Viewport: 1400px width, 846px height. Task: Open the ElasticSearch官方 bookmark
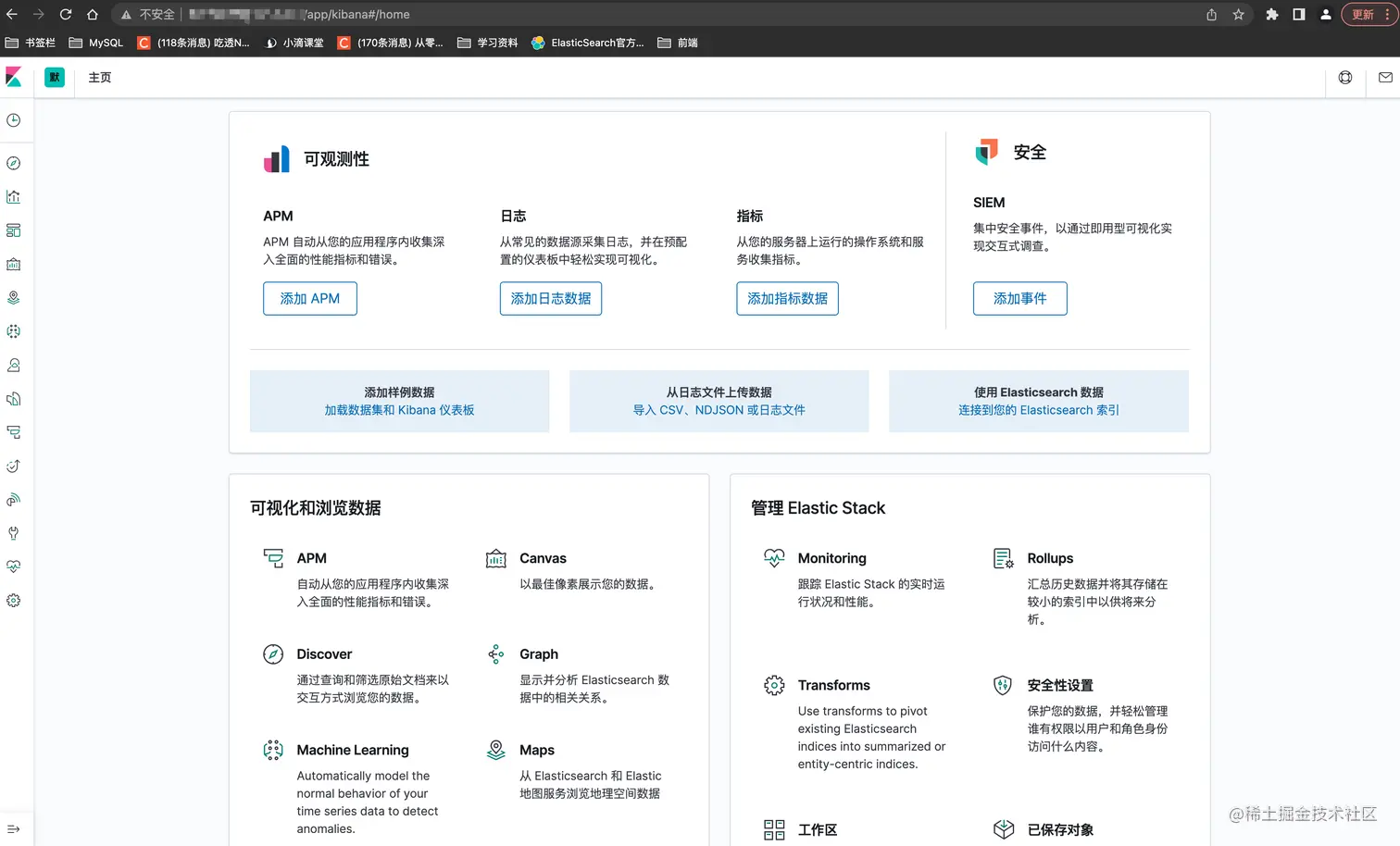point(588,43)
